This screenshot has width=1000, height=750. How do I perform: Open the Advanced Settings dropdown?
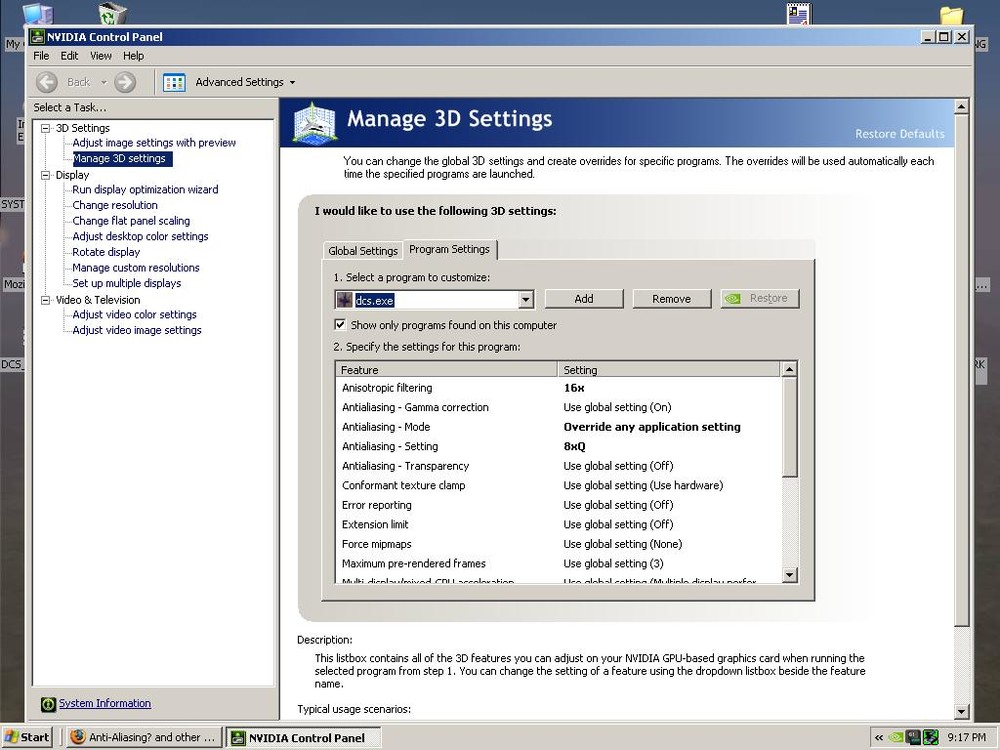[246, 82]
